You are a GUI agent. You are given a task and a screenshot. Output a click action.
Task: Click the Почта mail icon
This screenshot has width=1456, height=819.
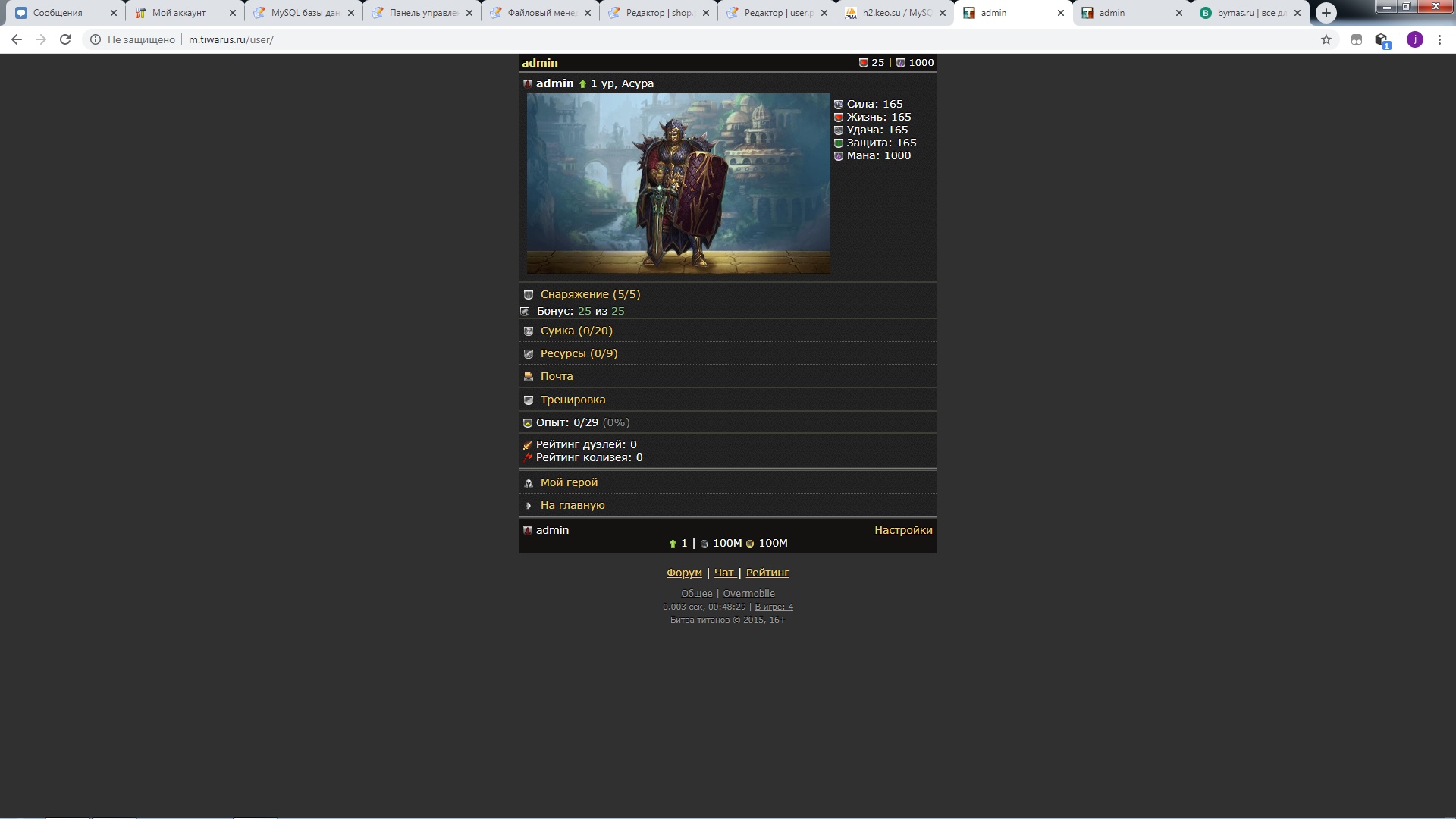click(529, 377)
